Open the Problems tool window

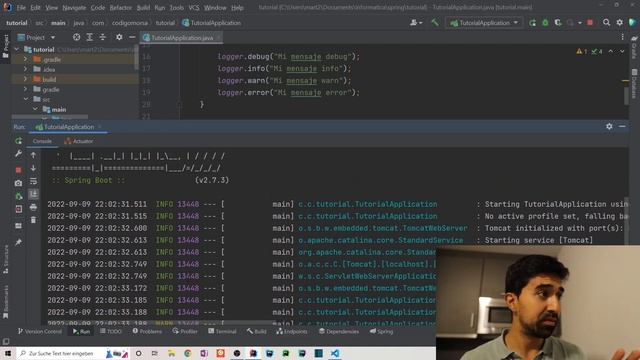[147, 331]
